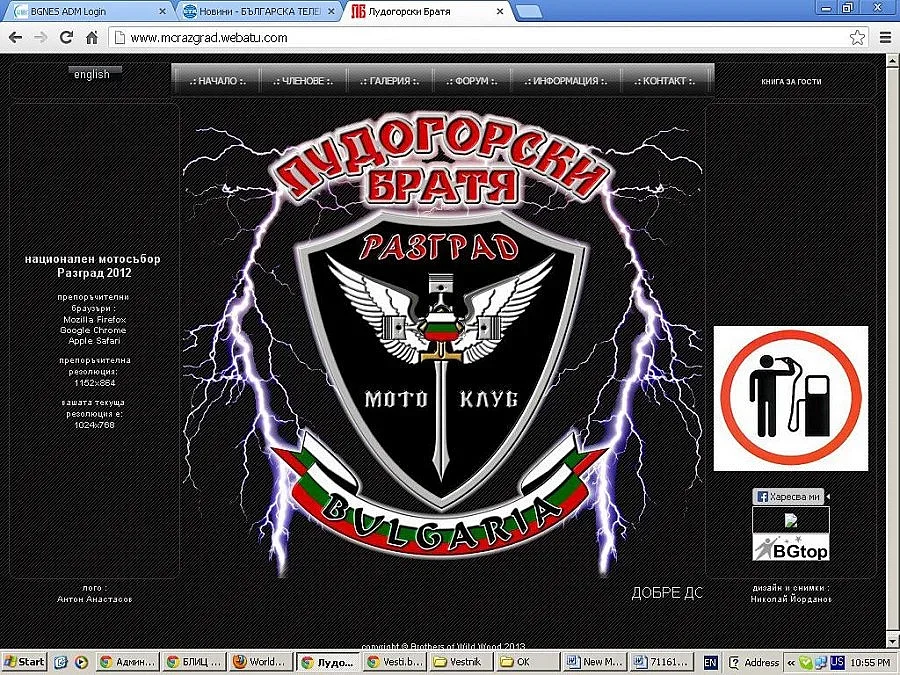The width and height of the screenshot is (900, 675).
Task: Open the ФОРУМ section
Action: point(470,82)
